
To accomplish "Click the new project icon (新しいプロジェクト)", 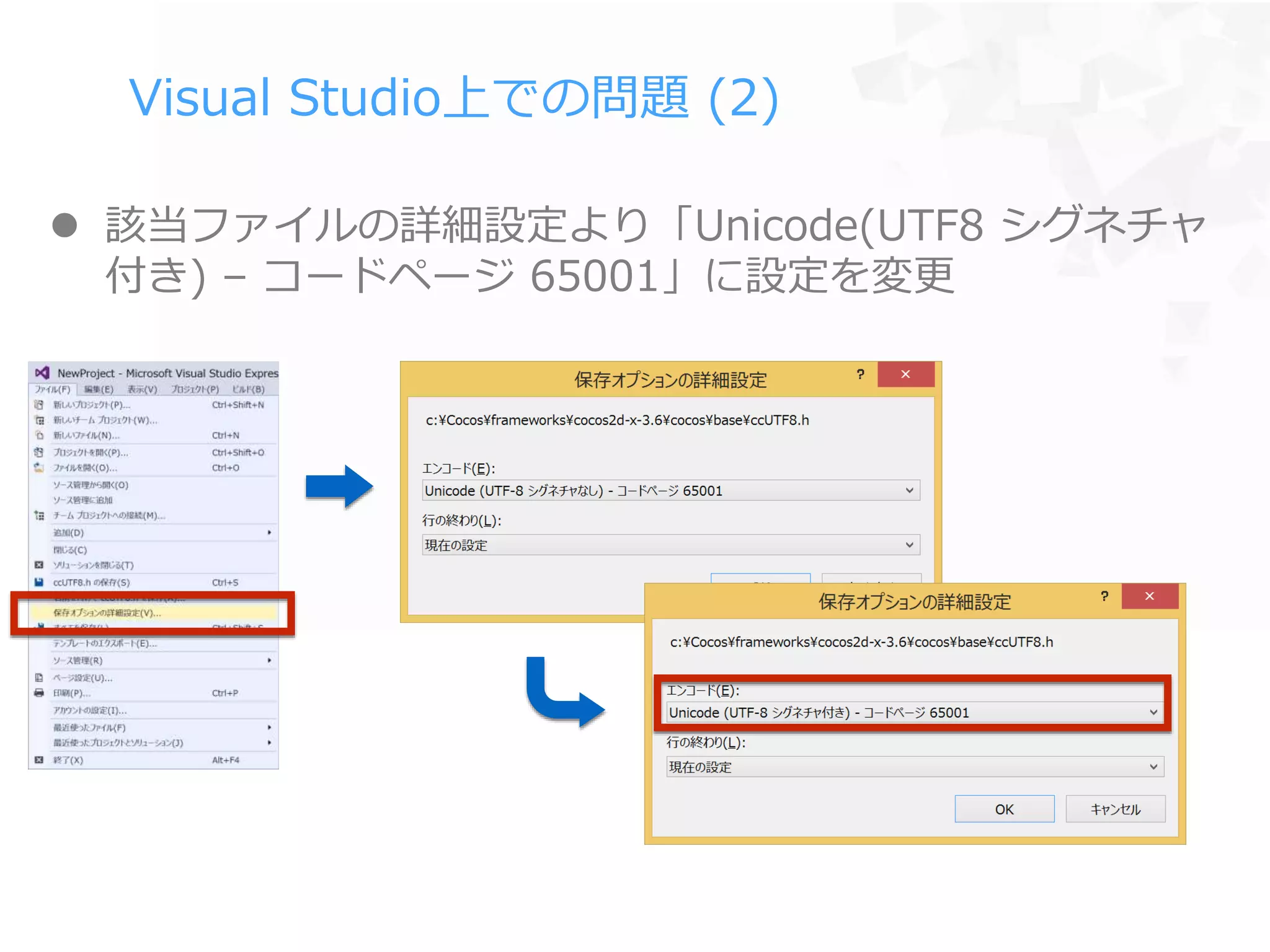I will click(38, 405).
